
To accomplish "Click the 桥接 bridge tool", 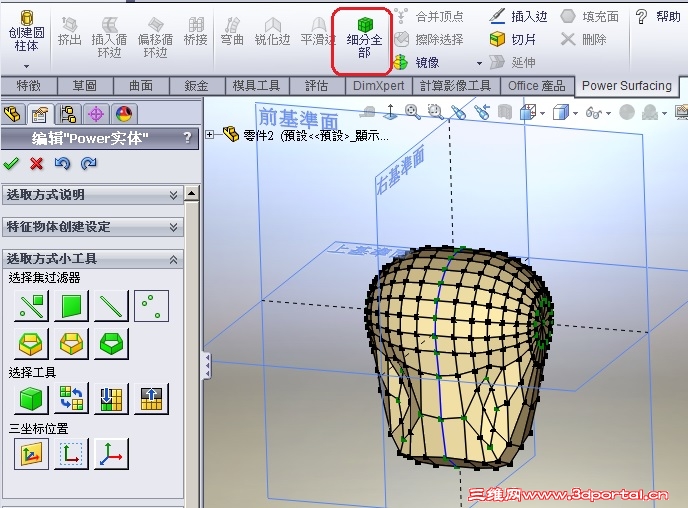I will coord(196,32).
